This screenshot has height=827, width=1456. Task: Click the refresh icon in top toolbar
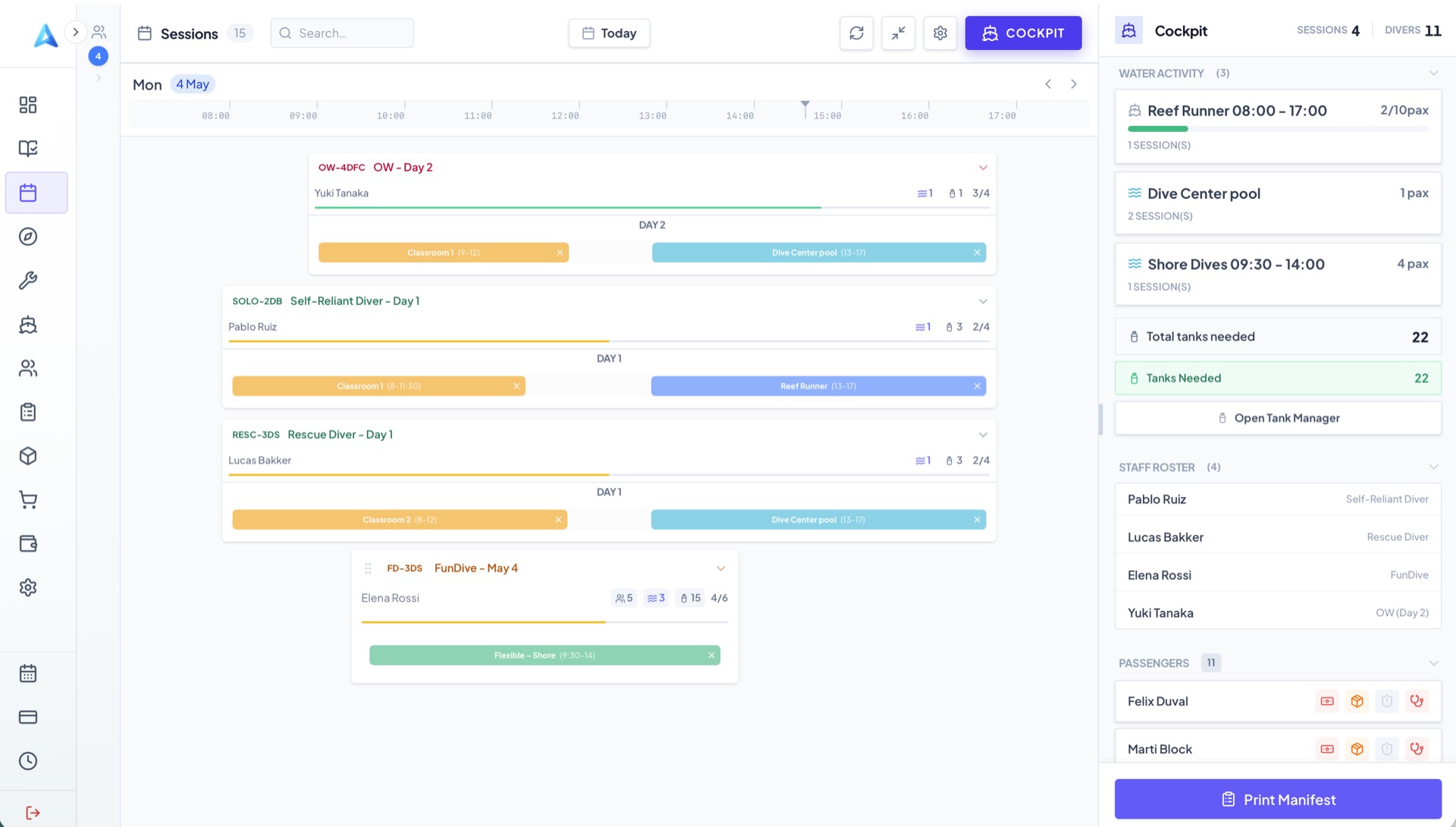tap(857, 33)
